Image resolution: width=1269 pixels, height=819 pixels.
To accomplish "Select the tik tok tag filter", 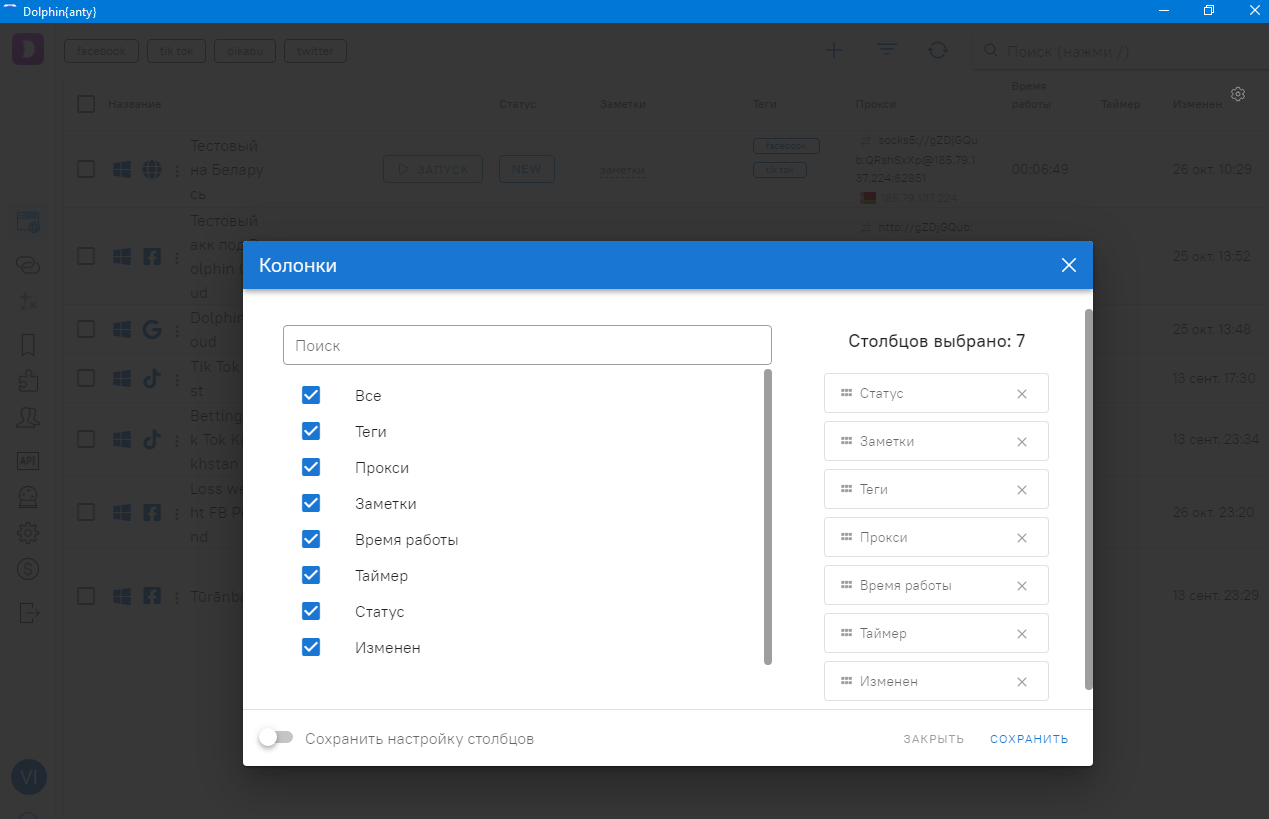I will [177, 51].
